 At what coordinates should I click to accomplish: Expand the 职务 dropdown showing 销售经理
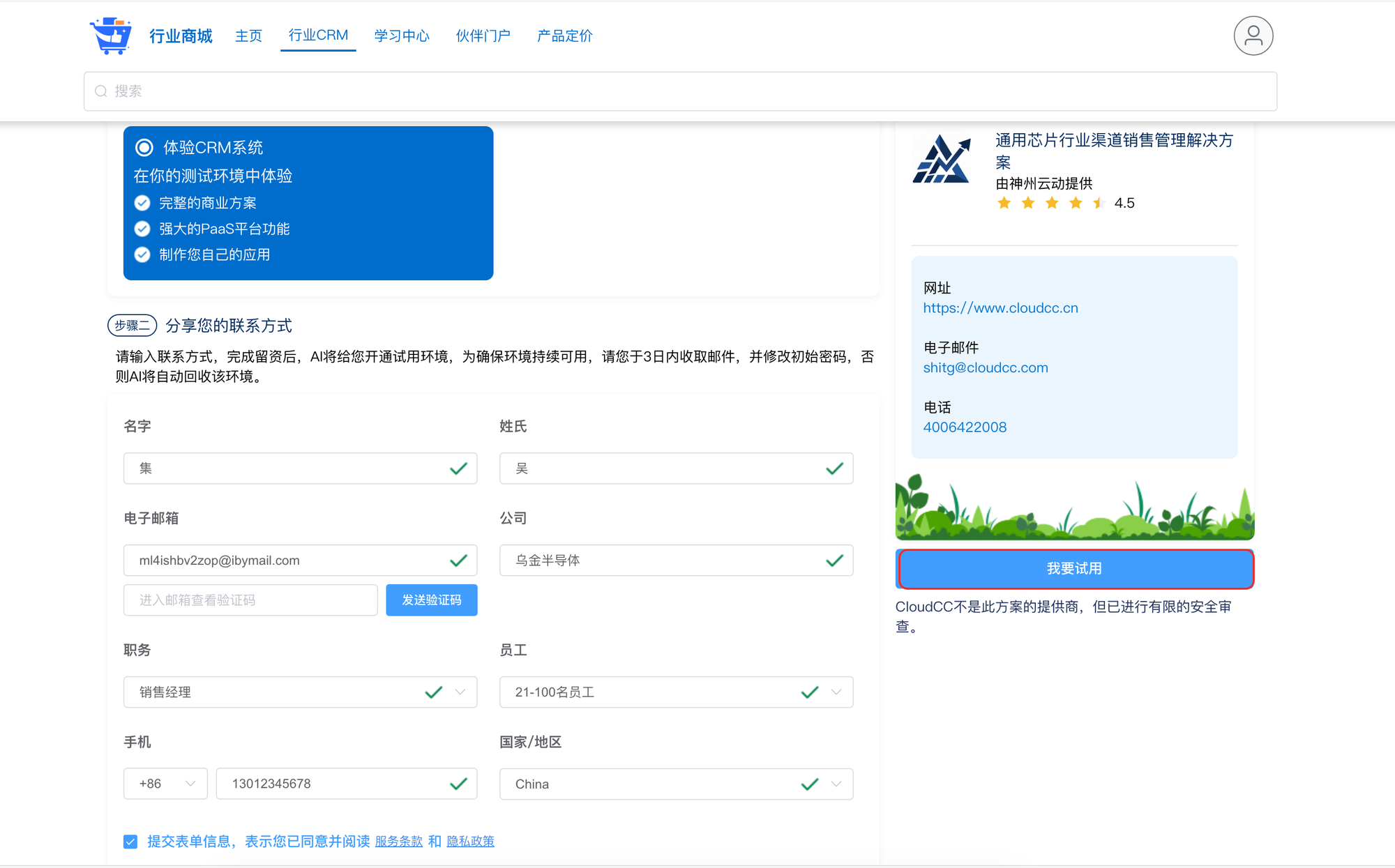[460, 692]
